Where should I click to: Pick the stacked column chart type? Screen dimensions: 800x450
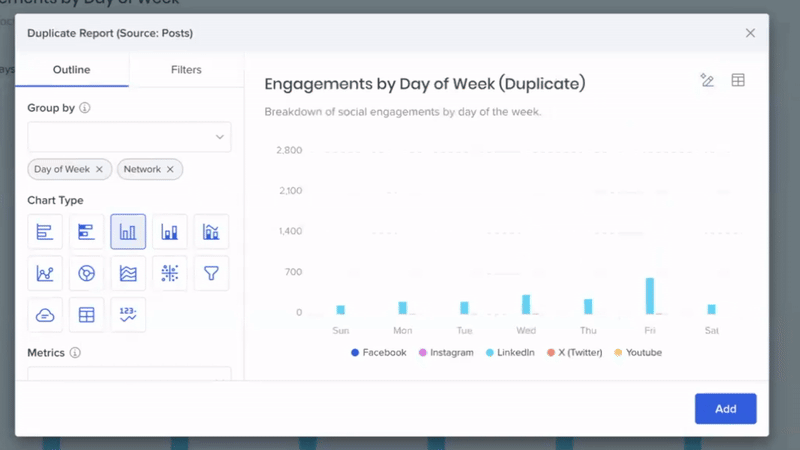(x=170, y=232)
